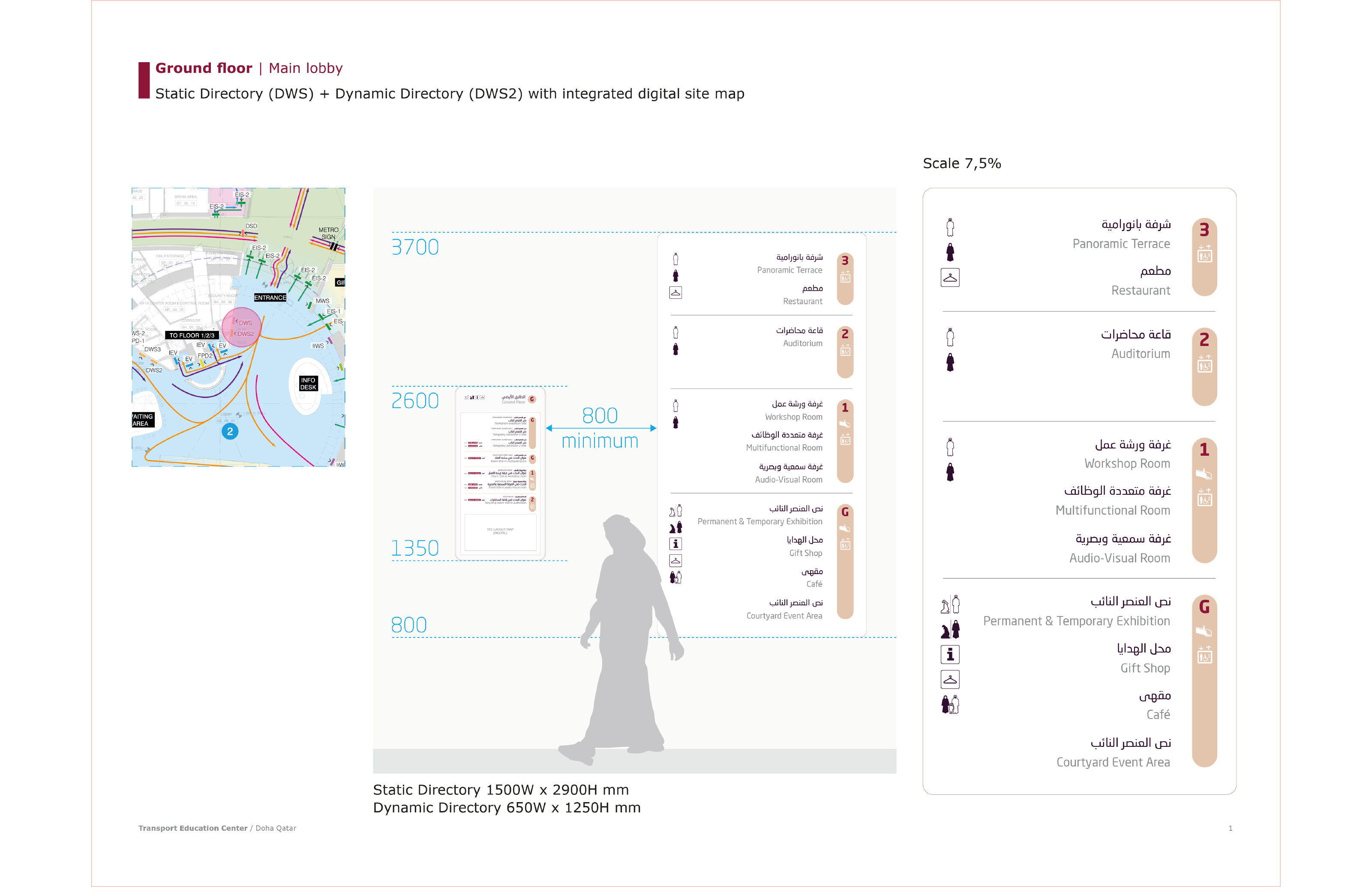Screen dimensions: 1372x887
Task: Click the WAITING AREA label on the map
Action: (x=143, y=420)
